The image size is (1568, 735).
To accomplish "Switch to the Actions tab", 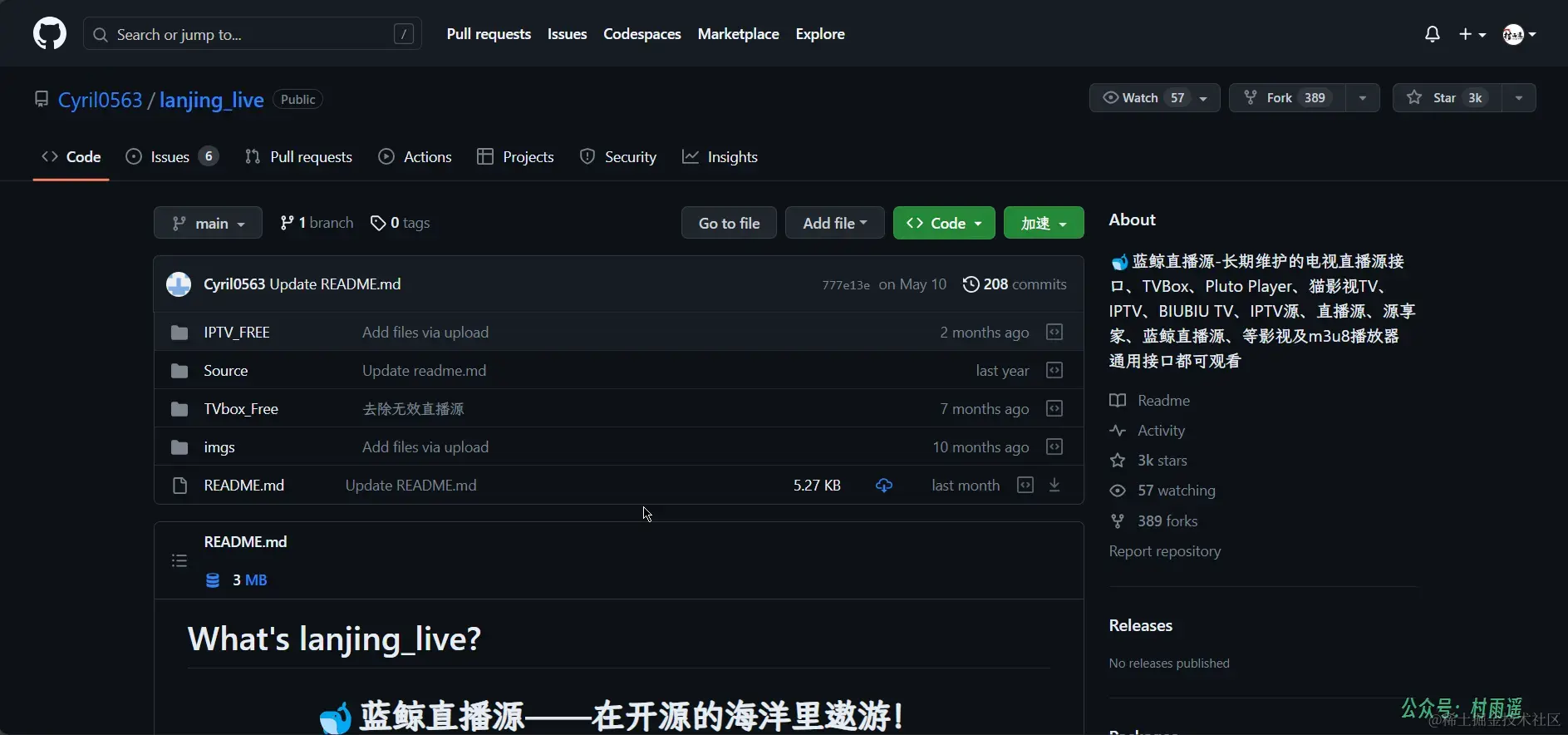I will 415,157.
